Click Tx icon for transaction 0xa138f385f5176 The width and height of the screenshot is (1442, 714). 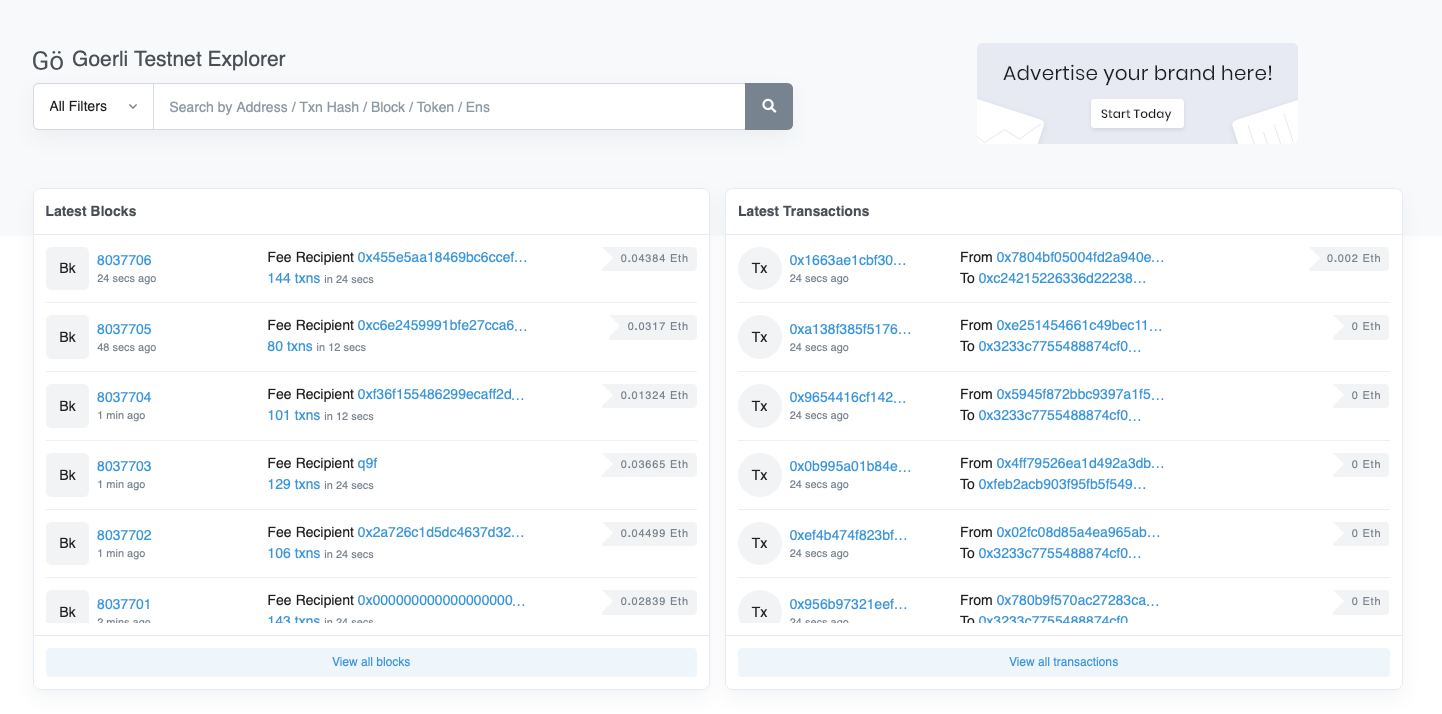(759, 337)
